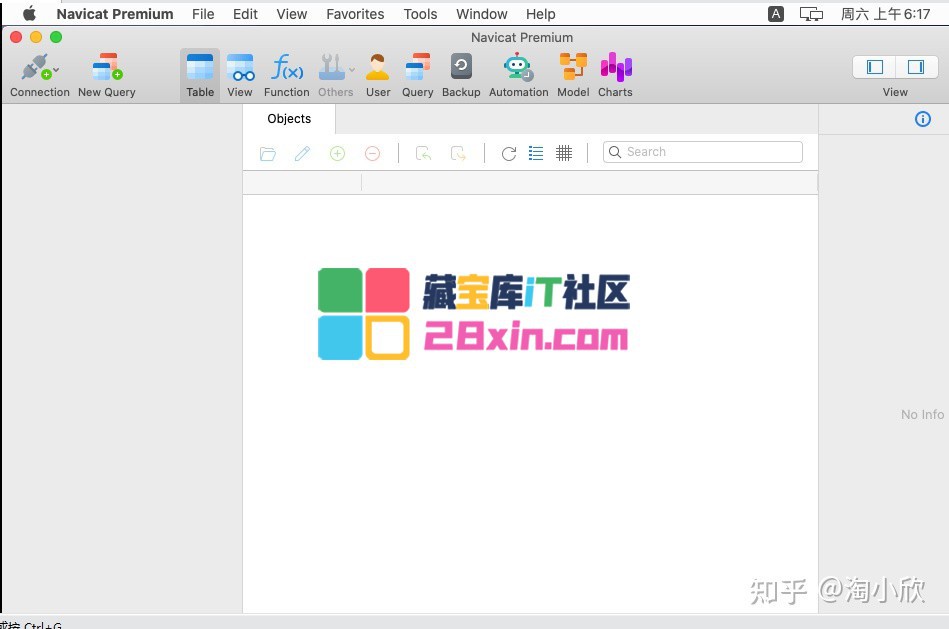This screenshot has height=629, width=949.
Task: Click the first objects list column header
Action: click(x=302, y=182)
